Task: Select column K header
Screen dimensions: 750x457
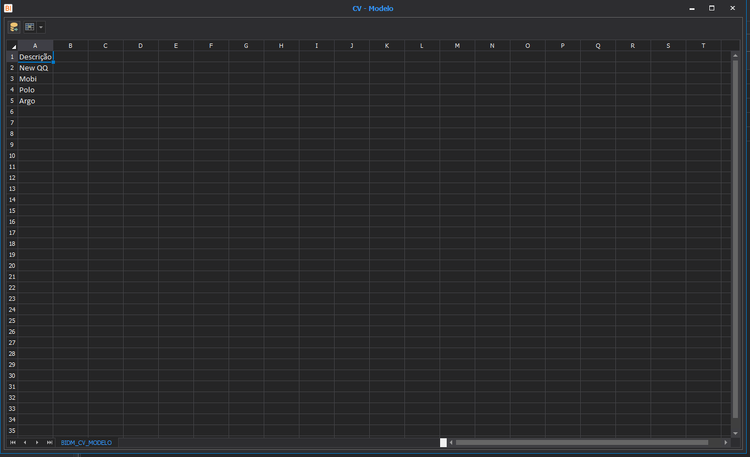Action: pos(387,46)
